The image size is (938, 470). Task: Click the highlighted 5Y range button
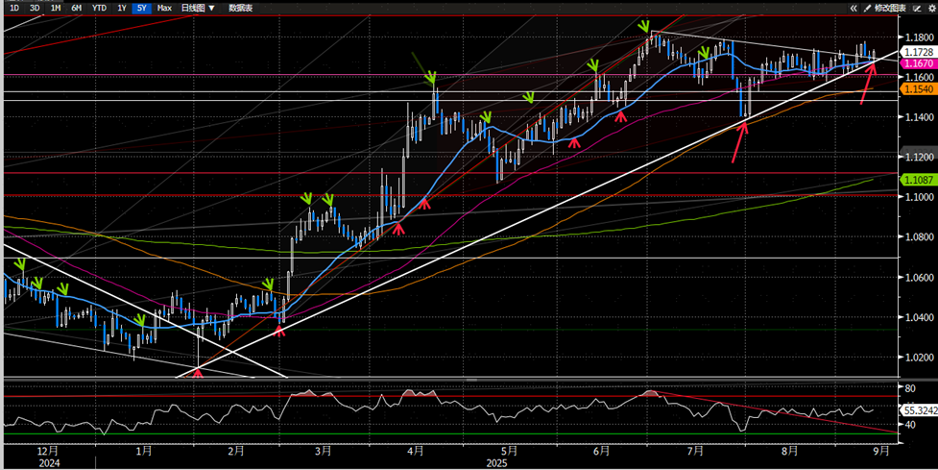point(141,8)
